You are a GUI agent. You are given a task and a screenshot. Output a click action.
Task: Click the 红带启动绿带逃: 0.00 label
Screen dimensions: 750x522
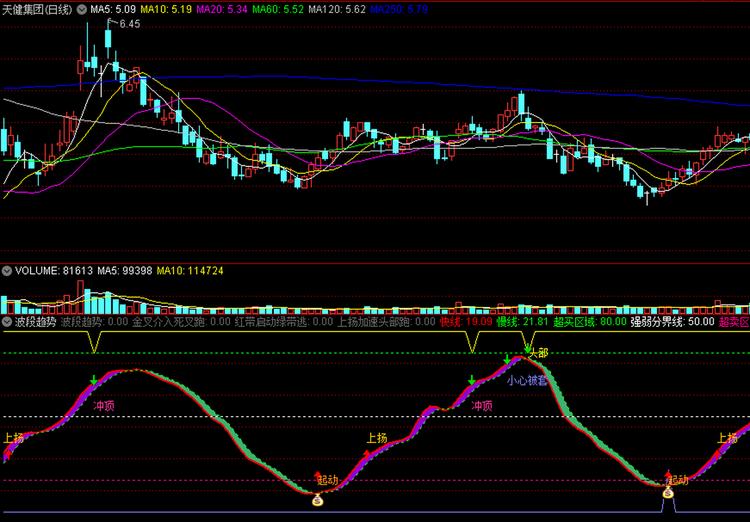(284, 322)
